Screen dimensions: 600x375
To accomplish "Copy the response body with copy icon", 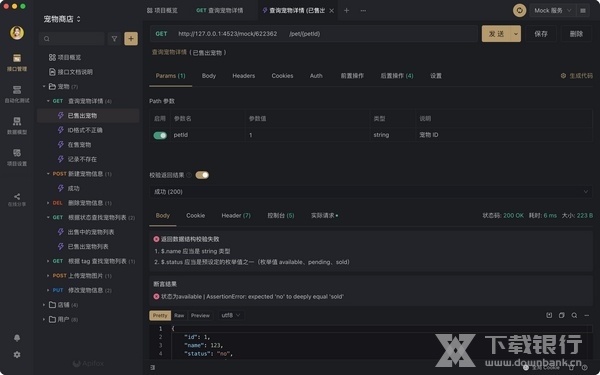I will coord(561,315).
